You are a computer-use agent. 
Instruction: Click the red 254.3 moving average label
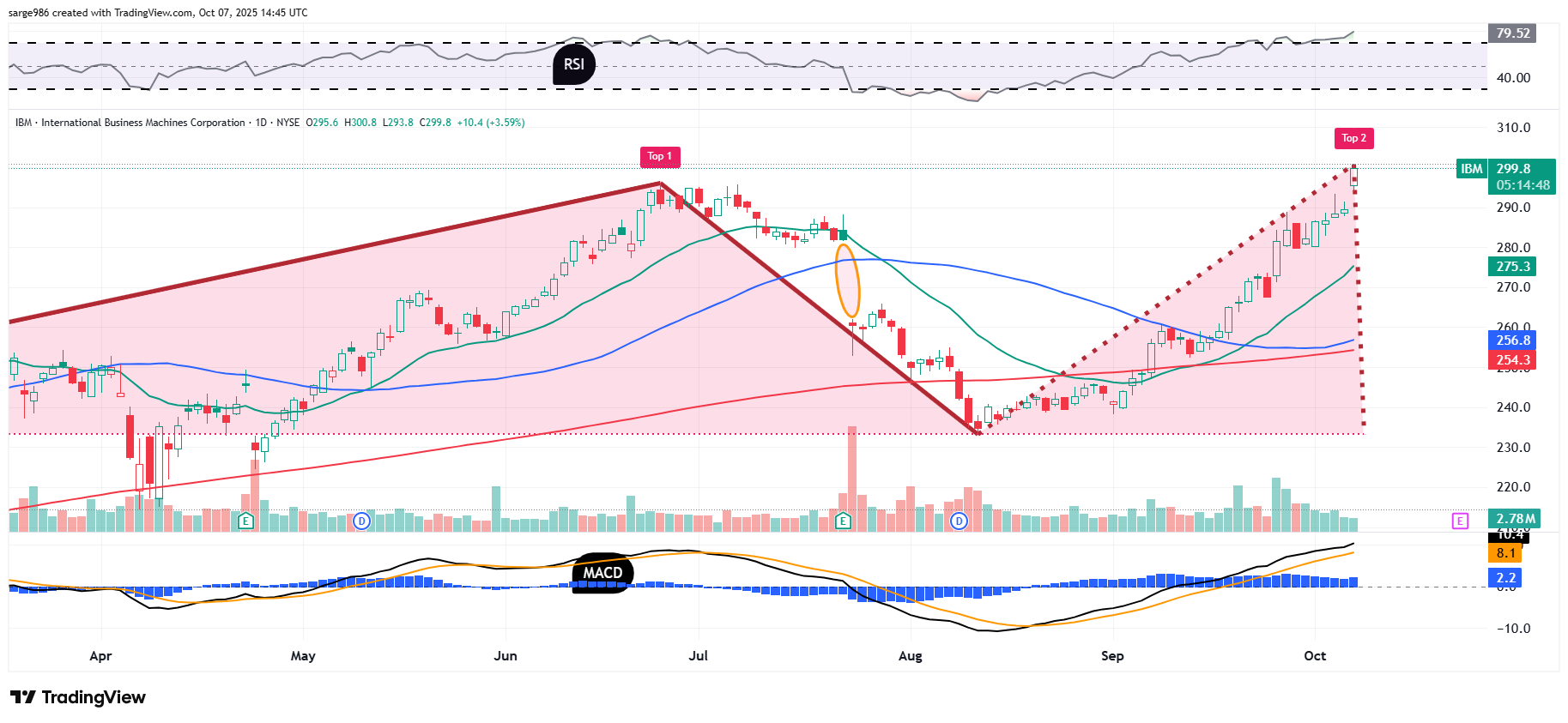click(1512, 360)
